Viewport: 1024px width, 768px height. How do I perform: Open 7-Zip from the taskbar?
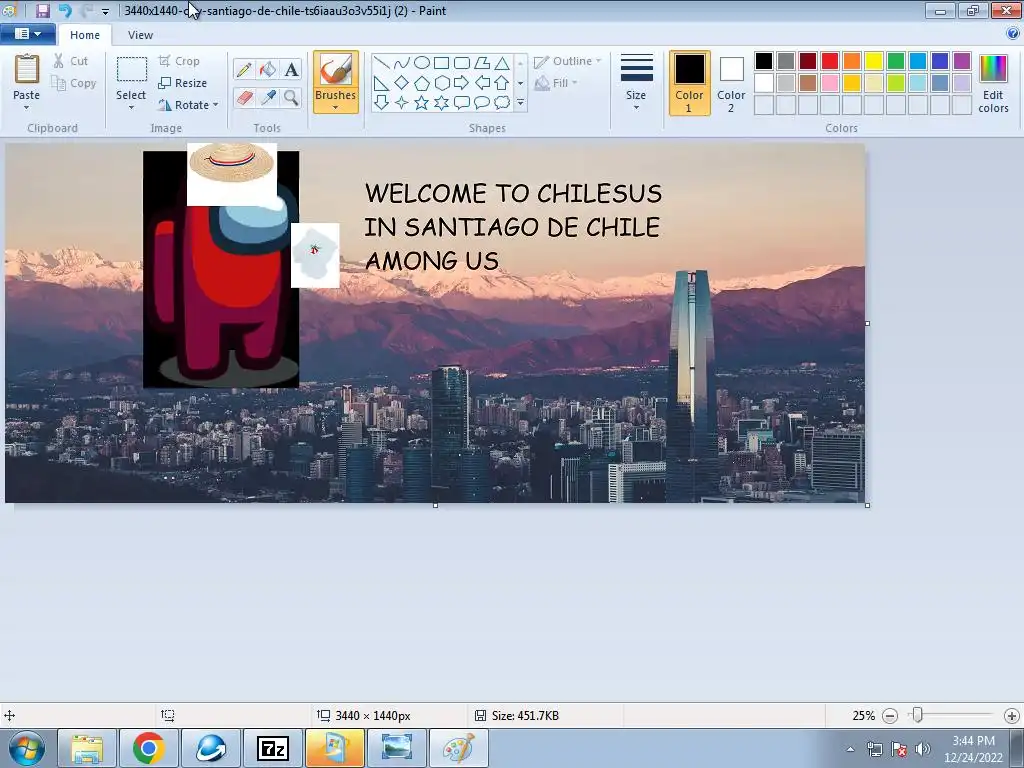coord(273,748)
